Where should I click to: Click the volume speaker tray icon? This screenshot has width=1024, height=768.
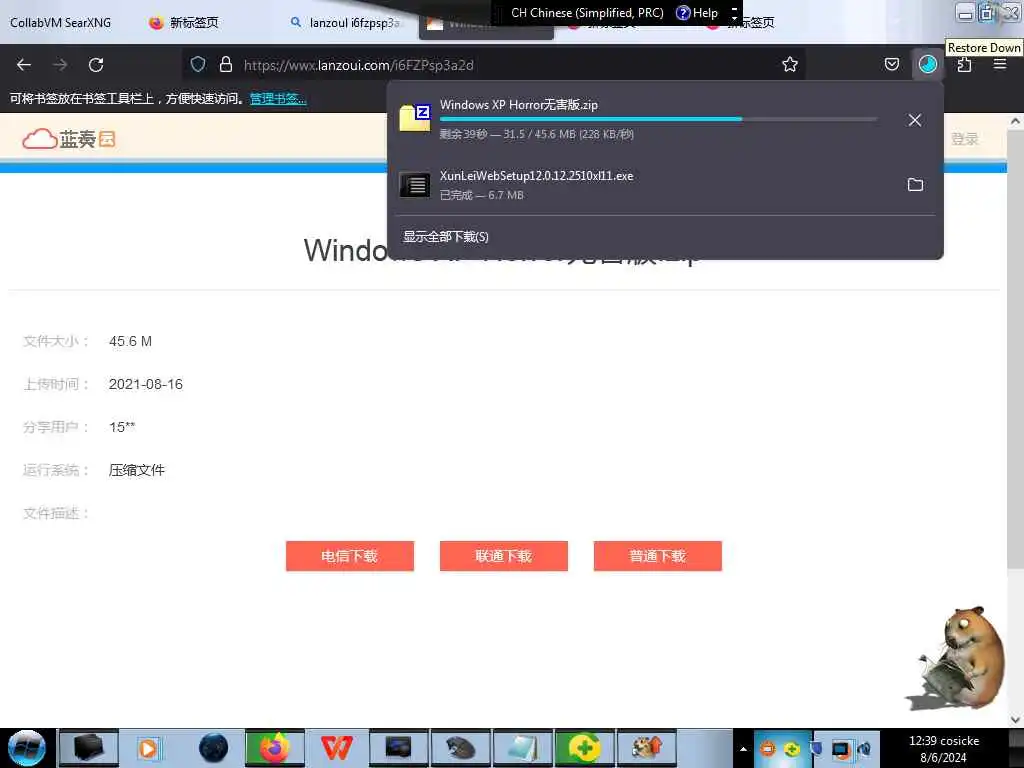[x=864, y=749]
